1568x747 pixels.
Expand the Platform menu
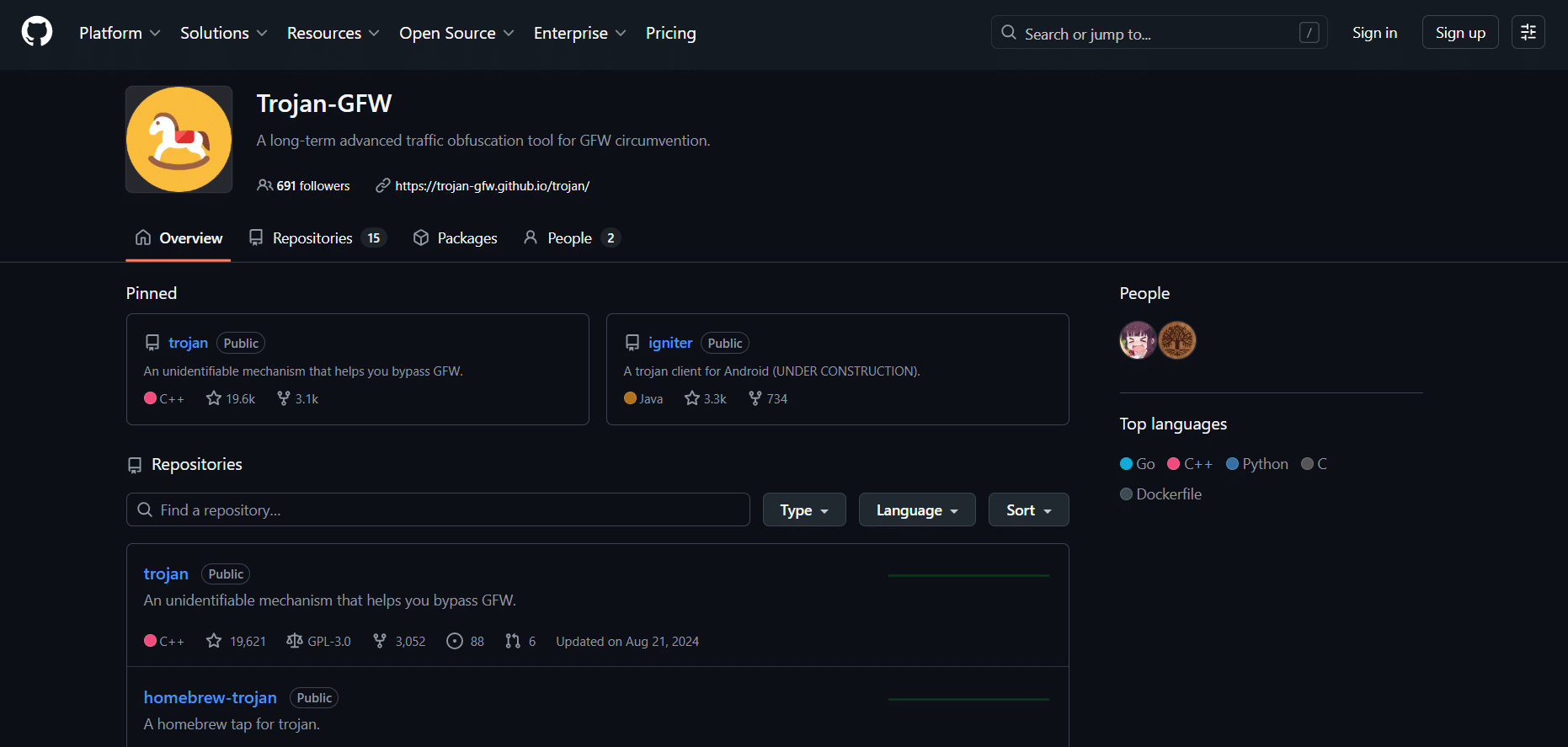pyautogui.click(x=120, y=33)
